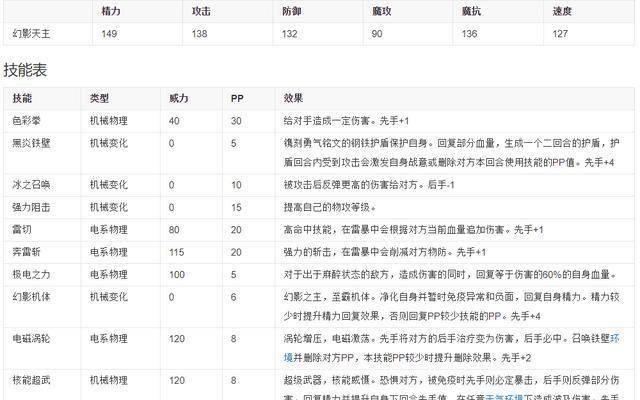Click 机械变化 type in 黑炎铁壁 row
The height and width of the screenshot is (400, 640).
click(x=109, y=143)
